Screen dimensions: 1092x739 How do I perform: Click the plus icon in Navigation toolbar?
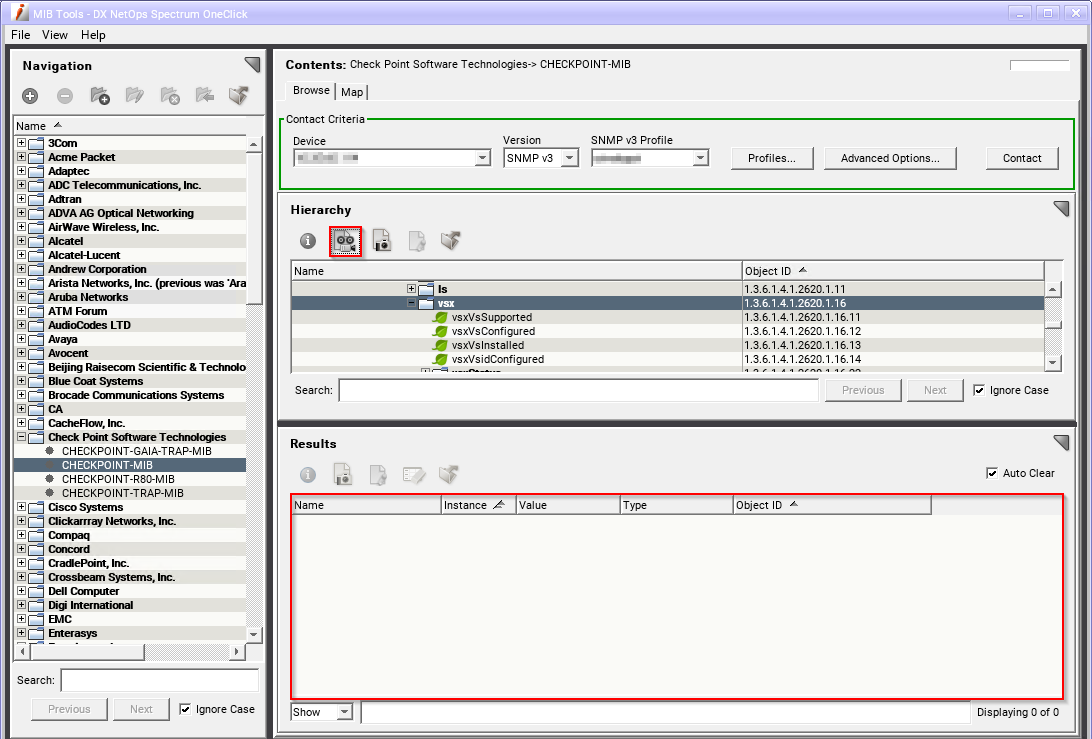click(x=30, y=96)
